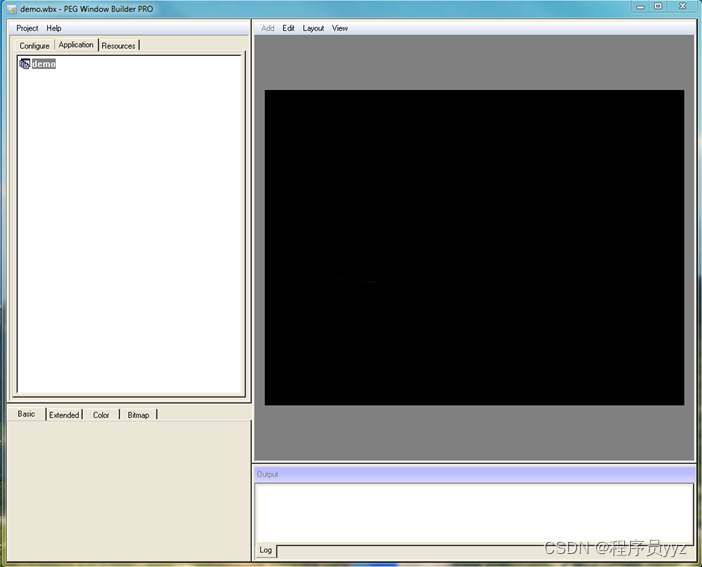Select the Application tab

(x=76, y=45)
